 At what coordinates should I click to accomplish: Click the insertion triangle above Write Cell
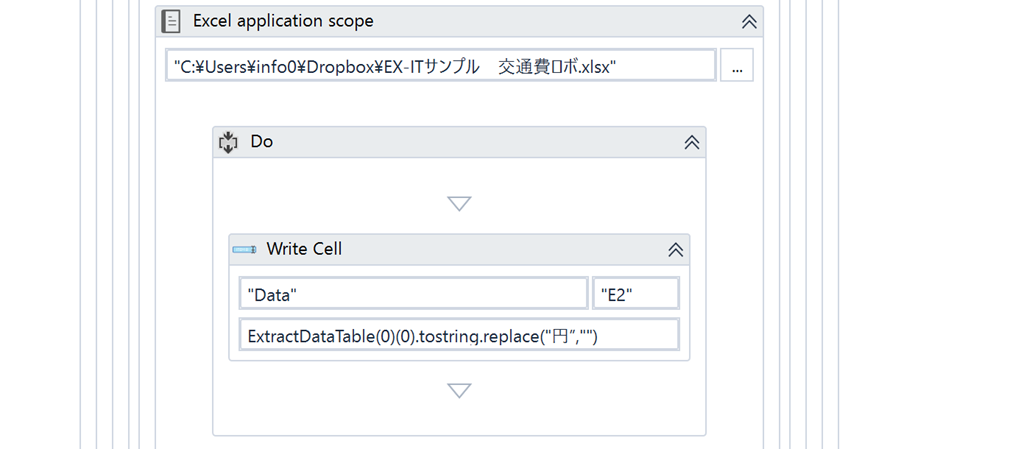[x=459, y=204]
